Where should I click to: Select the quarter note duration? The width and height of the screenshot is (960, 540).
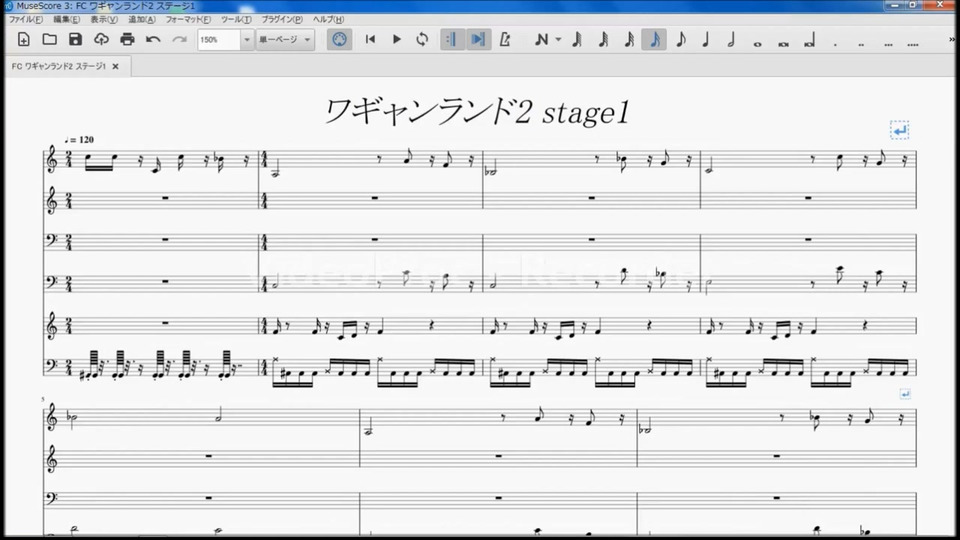tap(706, 40)
